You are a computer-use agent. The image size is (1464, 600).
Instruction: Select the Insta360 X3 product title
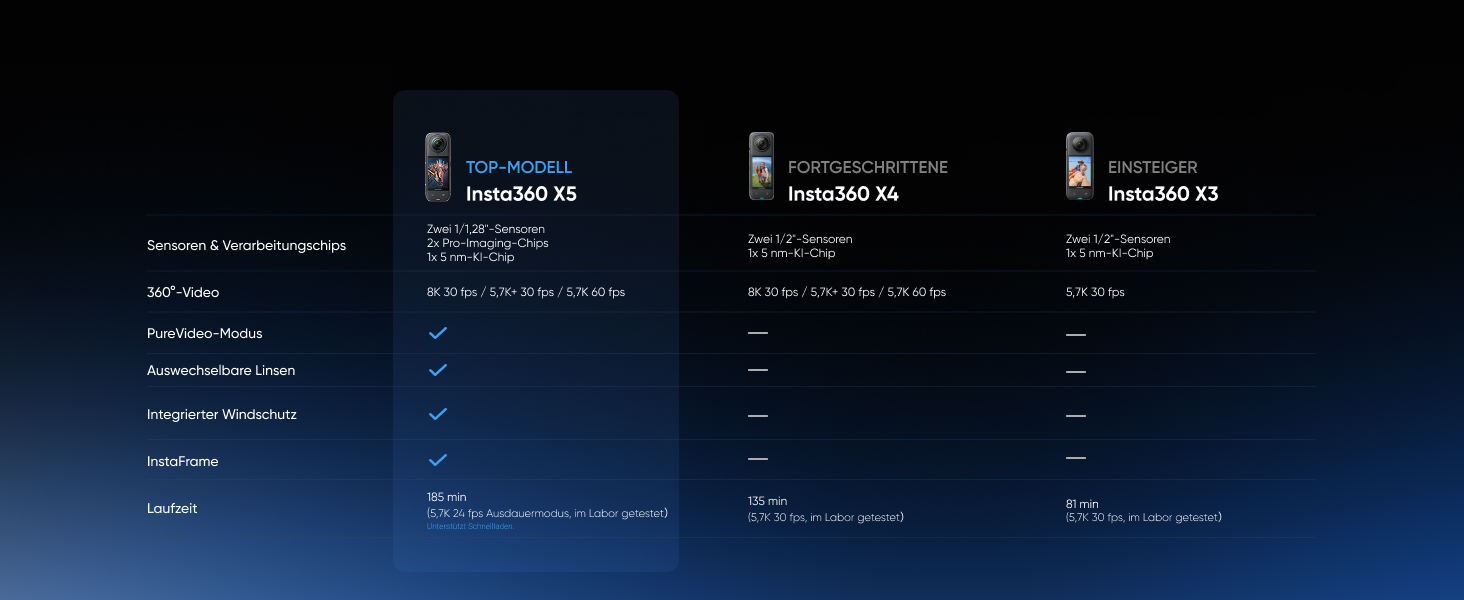tap(1163, 194)
